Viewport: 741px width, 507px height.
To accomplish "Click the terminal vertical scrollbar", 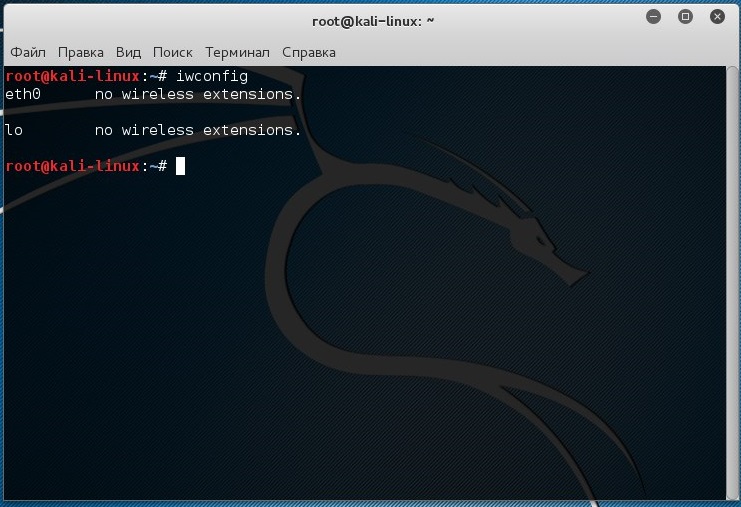I will 732,283.
